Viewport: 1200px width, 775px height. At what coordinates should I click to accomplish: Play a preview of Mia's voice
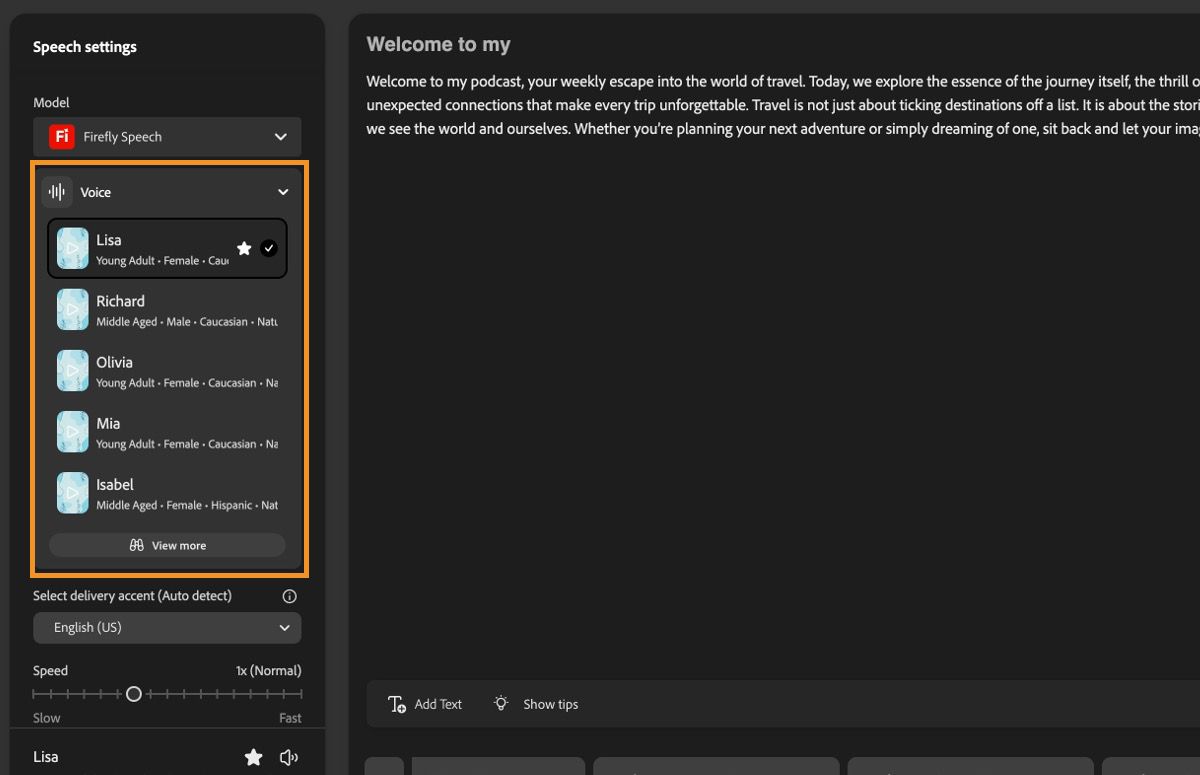(x=71, y=431)
